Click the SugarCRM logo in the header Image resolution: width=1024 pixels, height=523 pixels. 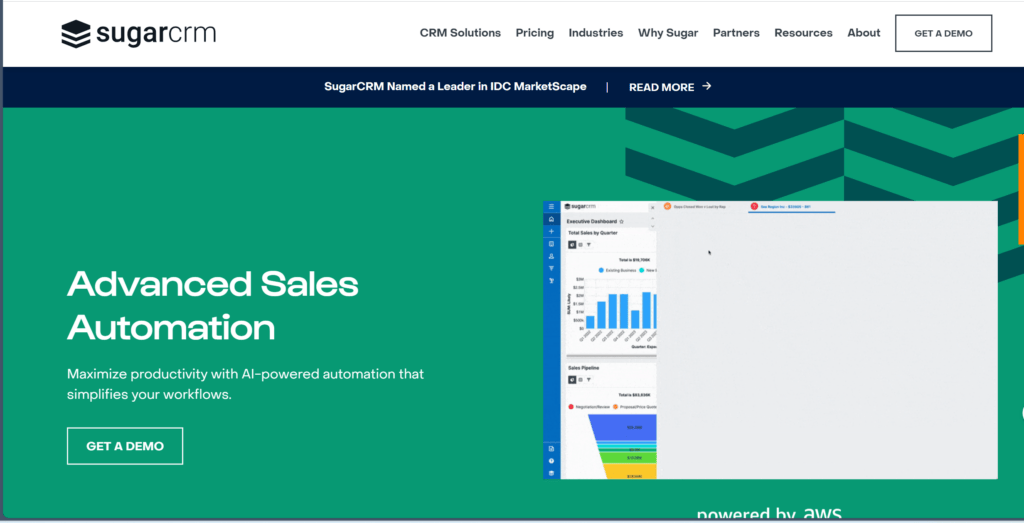(138, 34)
